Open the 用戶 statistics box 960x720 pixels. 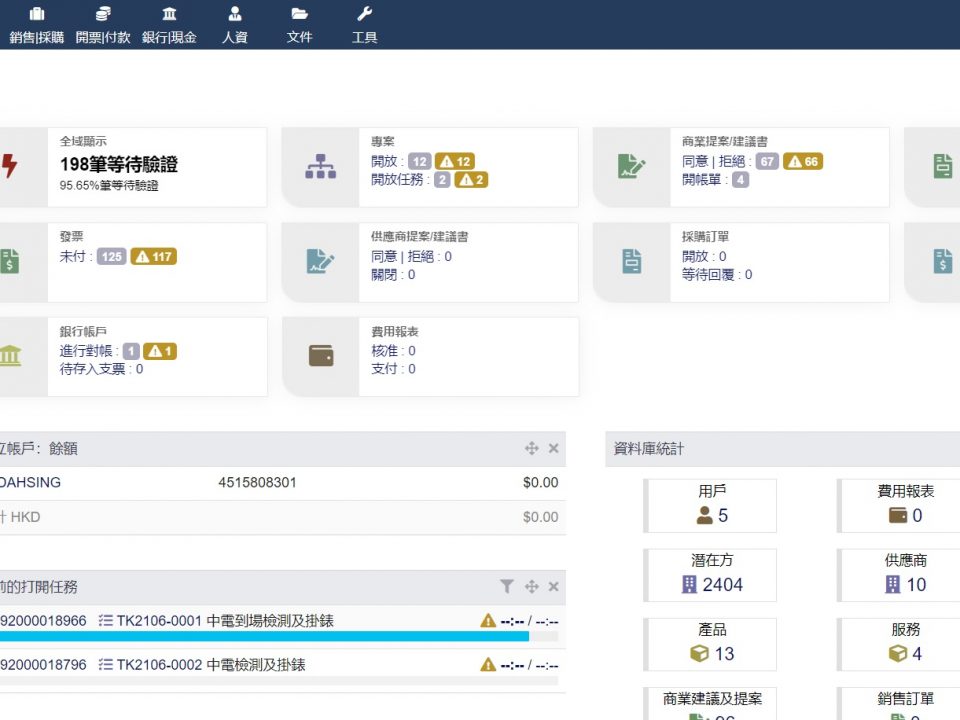click(x=712, y=505)
